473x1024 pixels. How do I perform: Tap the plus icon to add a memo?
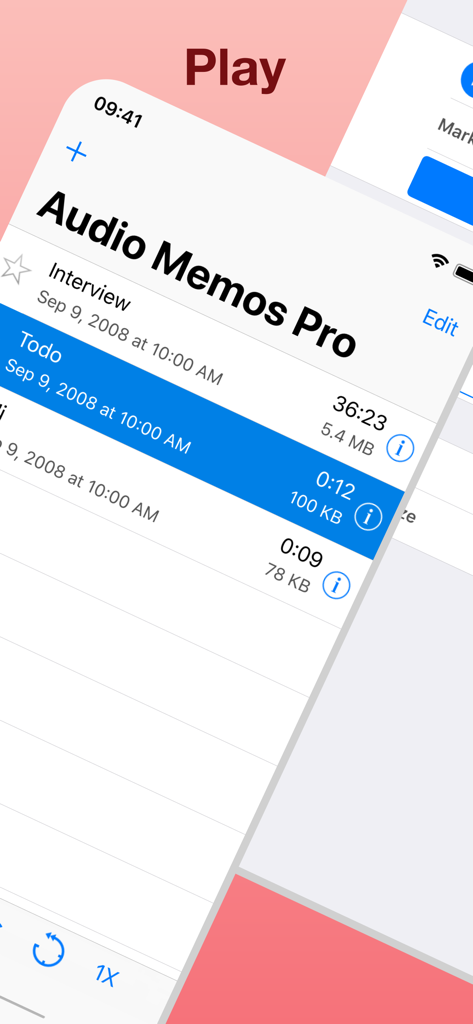click(x=76, y=152)
